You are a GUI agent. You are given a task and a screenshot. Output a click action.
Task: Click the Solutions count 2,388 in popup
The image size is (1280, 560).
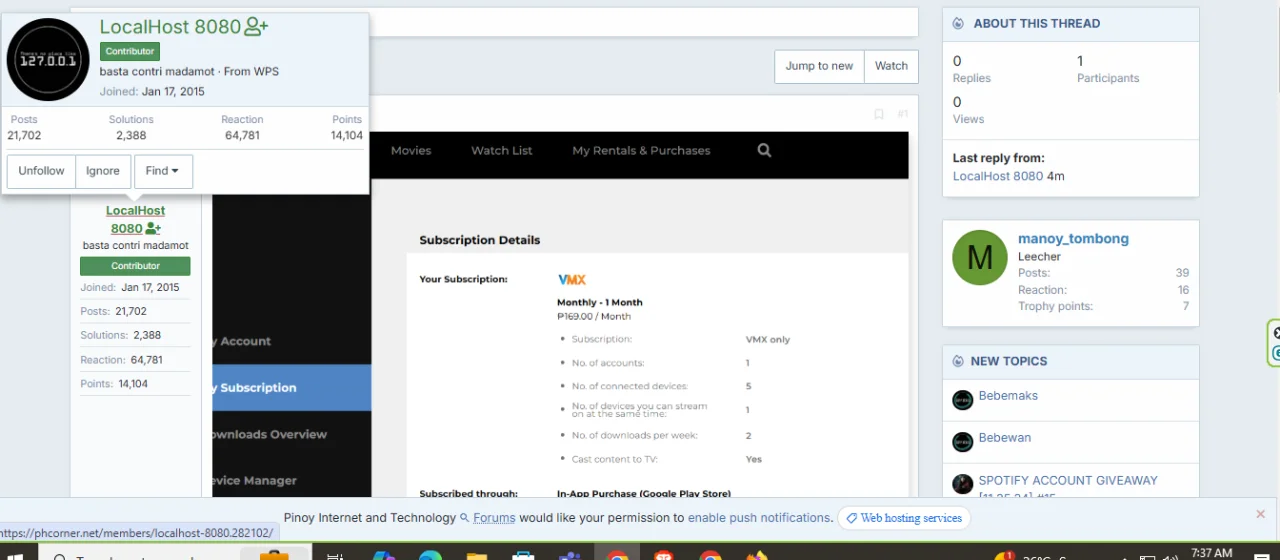(131, 135)
